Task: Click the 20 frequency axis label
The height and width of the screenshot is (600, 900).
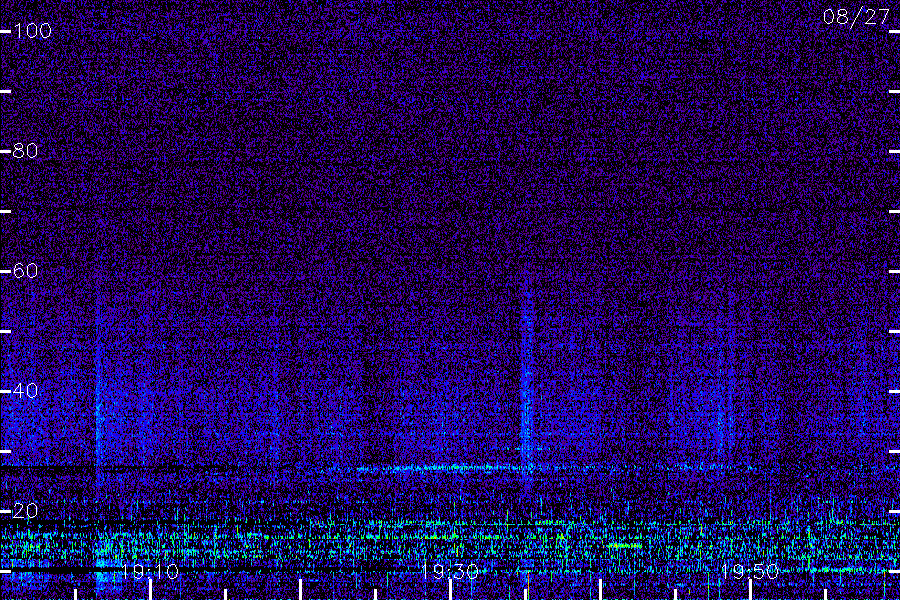Action: [25, 511]
